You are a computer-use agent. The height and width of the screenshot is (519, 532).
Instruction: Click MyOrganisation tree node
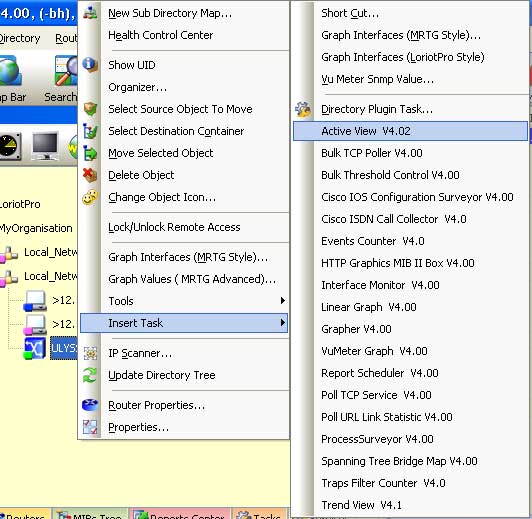point(36,228)
